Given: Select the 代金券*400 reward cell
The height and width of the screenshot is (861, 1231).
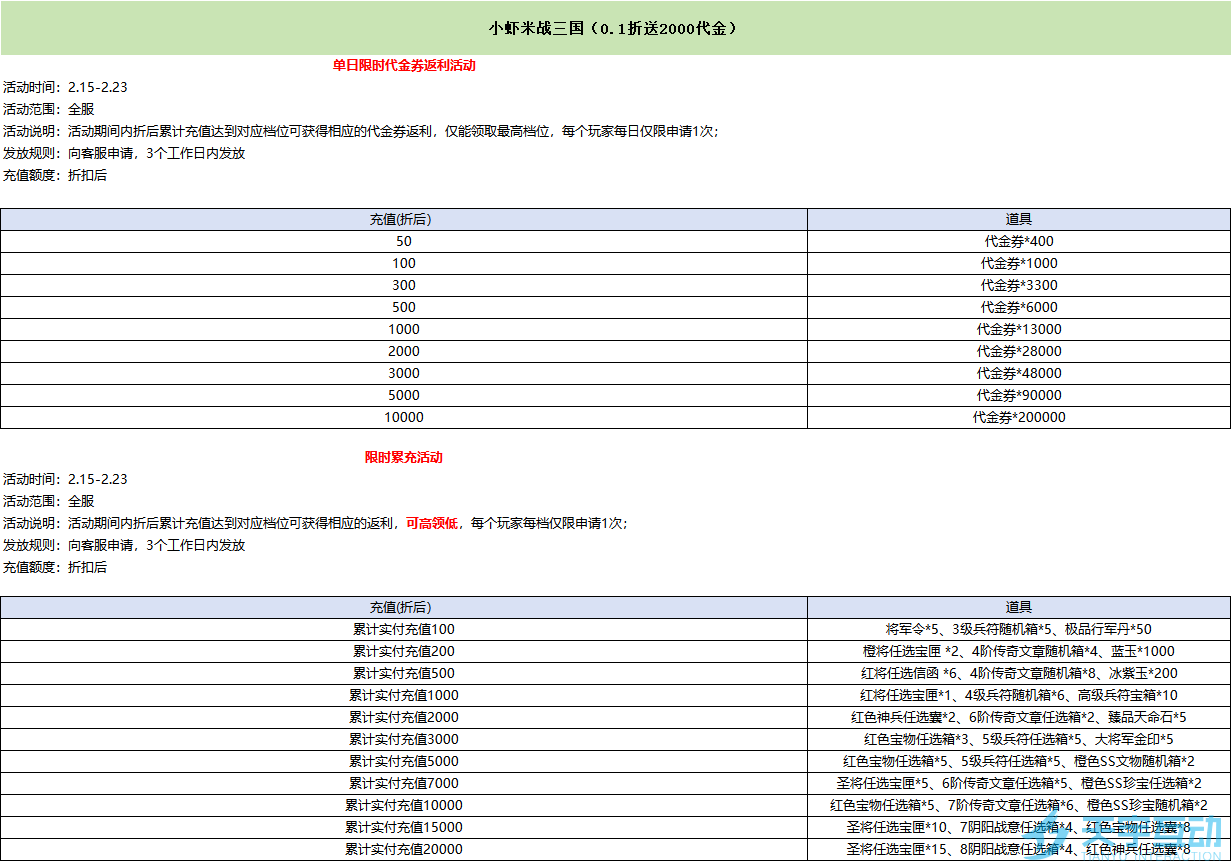Looking at the screenshot, I should coord(1018,241).
